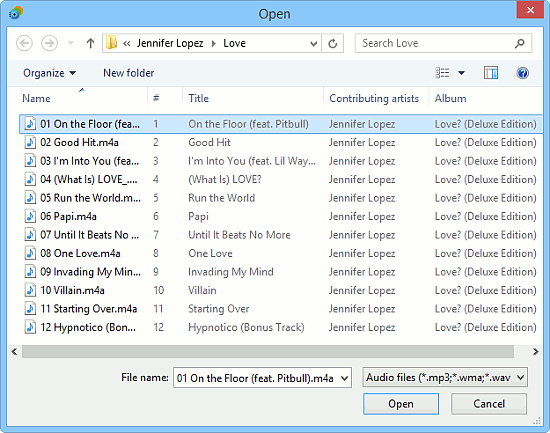Click the scroll right arrow

[x=536, y=352]
